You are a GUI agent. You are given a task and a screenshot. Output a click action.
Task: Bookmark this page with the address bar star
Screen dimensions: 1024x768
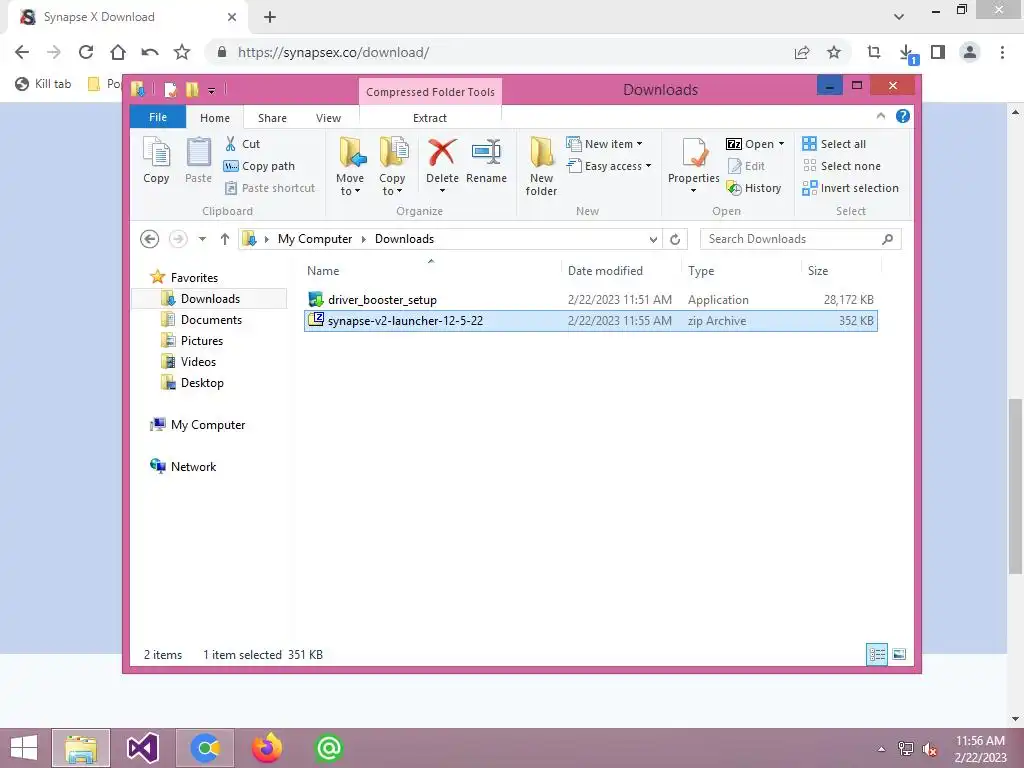point(834,52)
